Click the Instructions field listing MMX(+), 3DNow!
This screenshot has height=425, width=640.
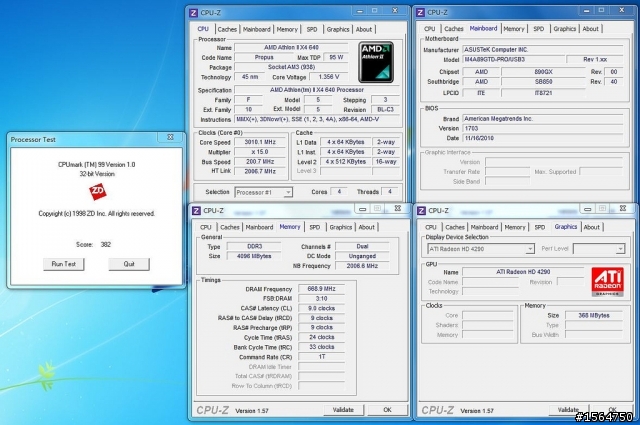tap(317, 120)
